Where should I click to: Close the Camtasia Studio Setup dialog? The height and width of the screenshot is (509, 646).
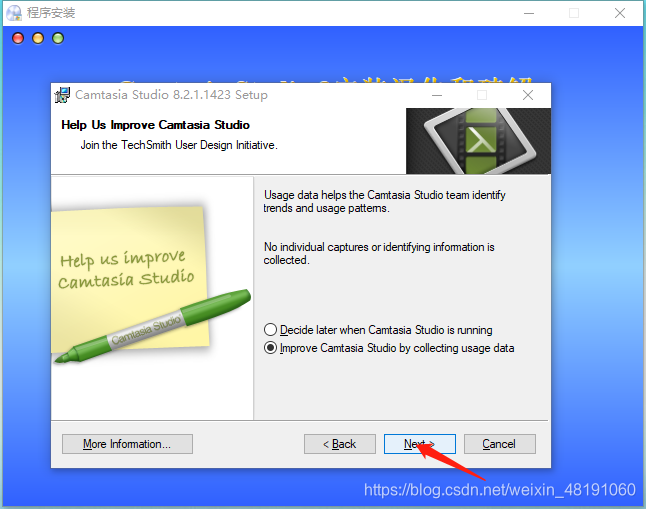coord(528,95)
